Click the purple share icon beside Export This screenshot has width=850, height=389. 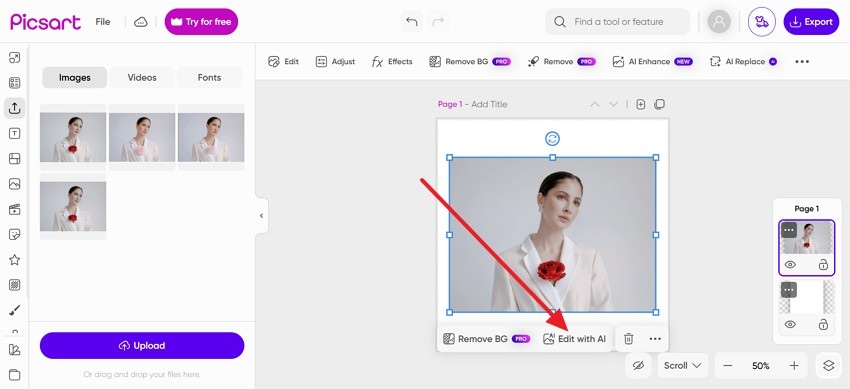point(762,22)
